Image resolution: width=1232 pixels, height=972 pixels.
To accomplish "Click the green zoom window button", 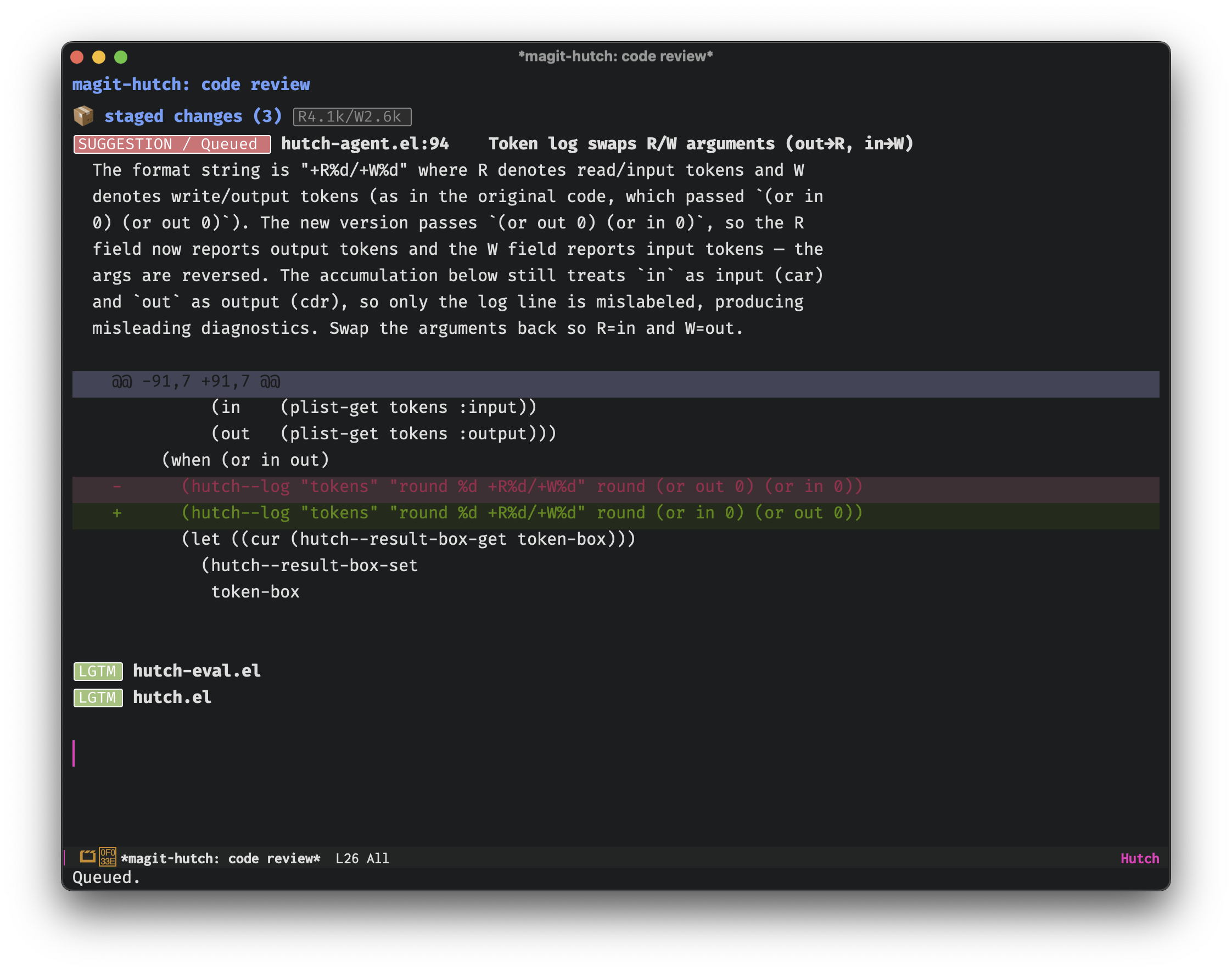I will (x=121, y=57).
